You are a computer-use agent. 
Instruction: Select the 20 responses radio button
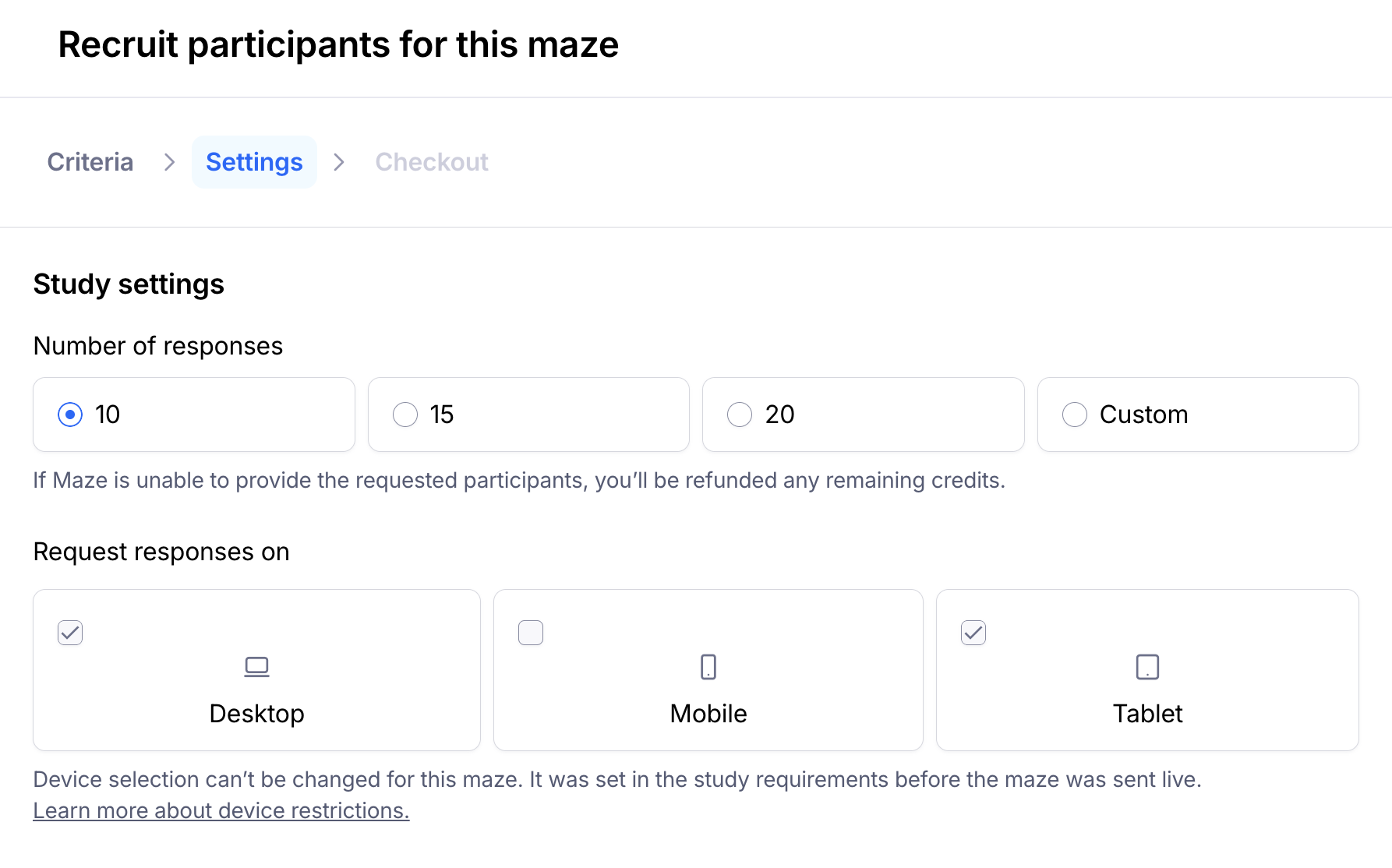click(740, 415)
